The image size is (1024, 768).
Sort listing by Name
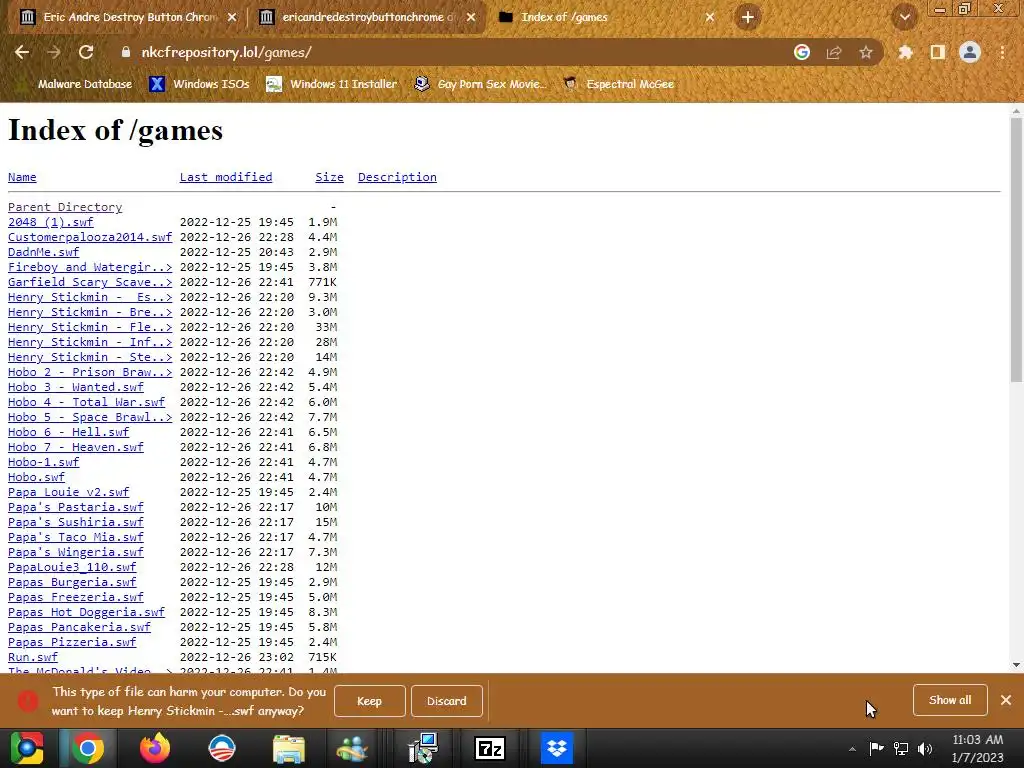pos(22,177)
